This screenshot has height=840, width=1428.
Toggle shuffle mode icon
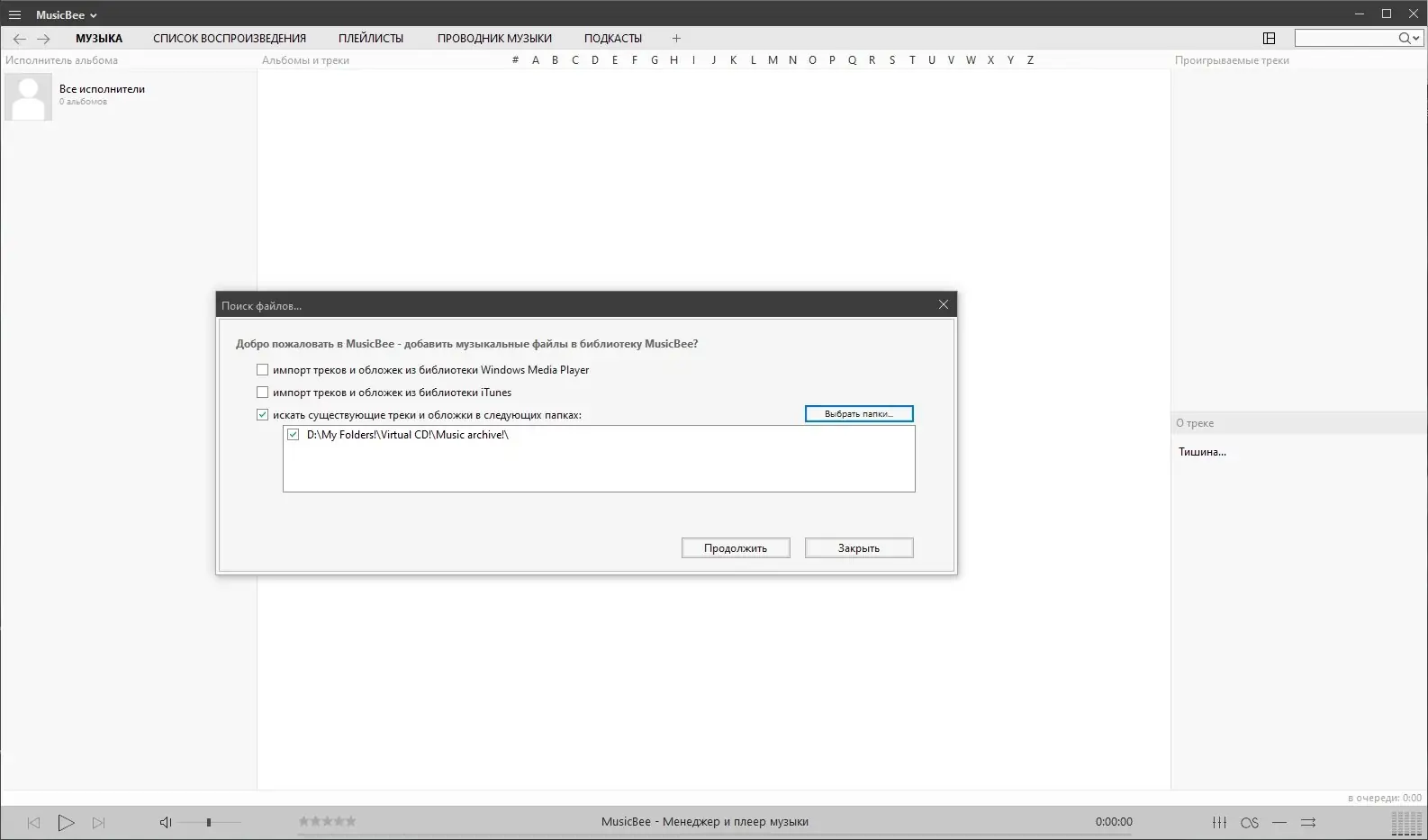(1309, 822)
